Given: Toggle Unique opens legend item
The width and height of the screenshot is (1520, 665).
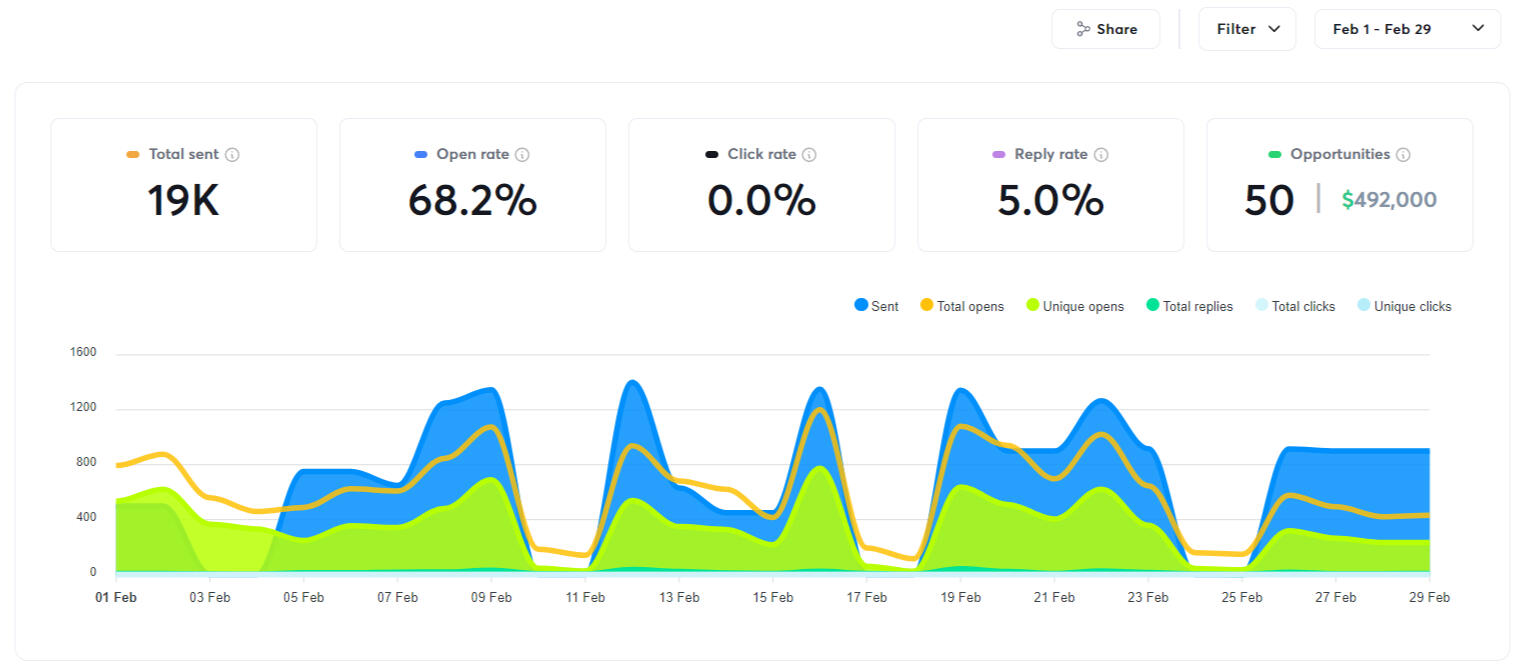Looking at the screenshot, I should pyautogui.click(x=1074, y=306).
